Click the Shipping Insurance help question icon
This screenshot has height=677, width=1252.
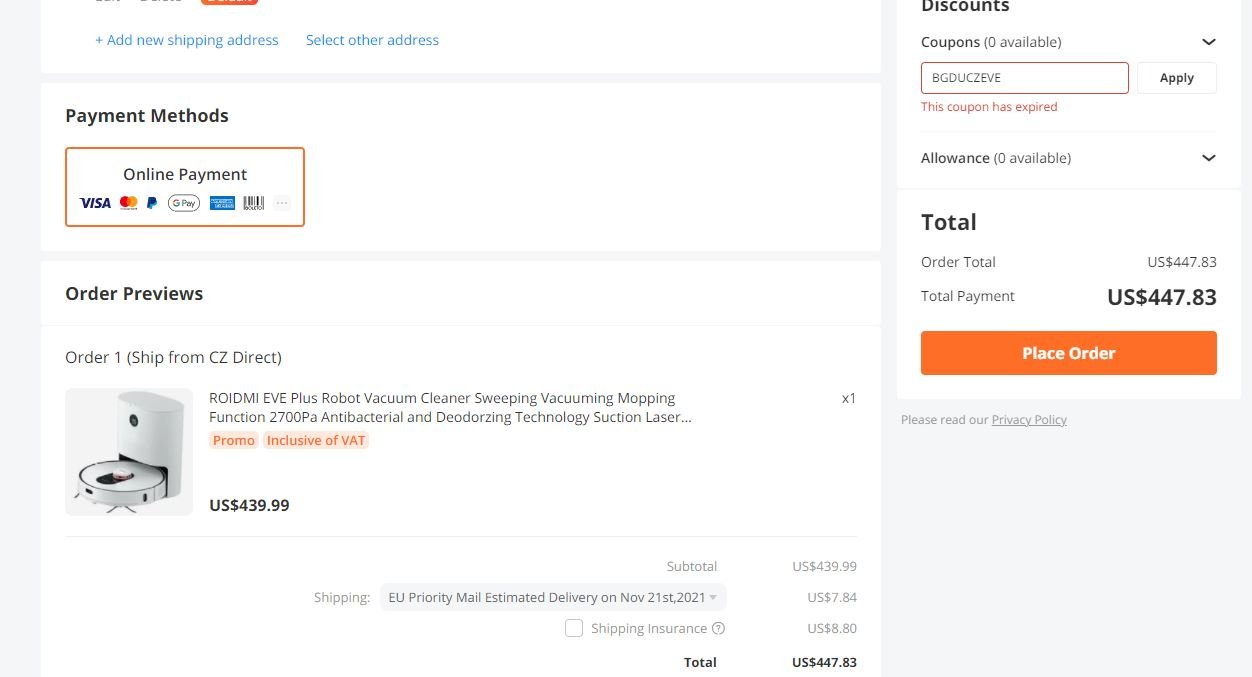pyautogui.click(x=718, y=629)
